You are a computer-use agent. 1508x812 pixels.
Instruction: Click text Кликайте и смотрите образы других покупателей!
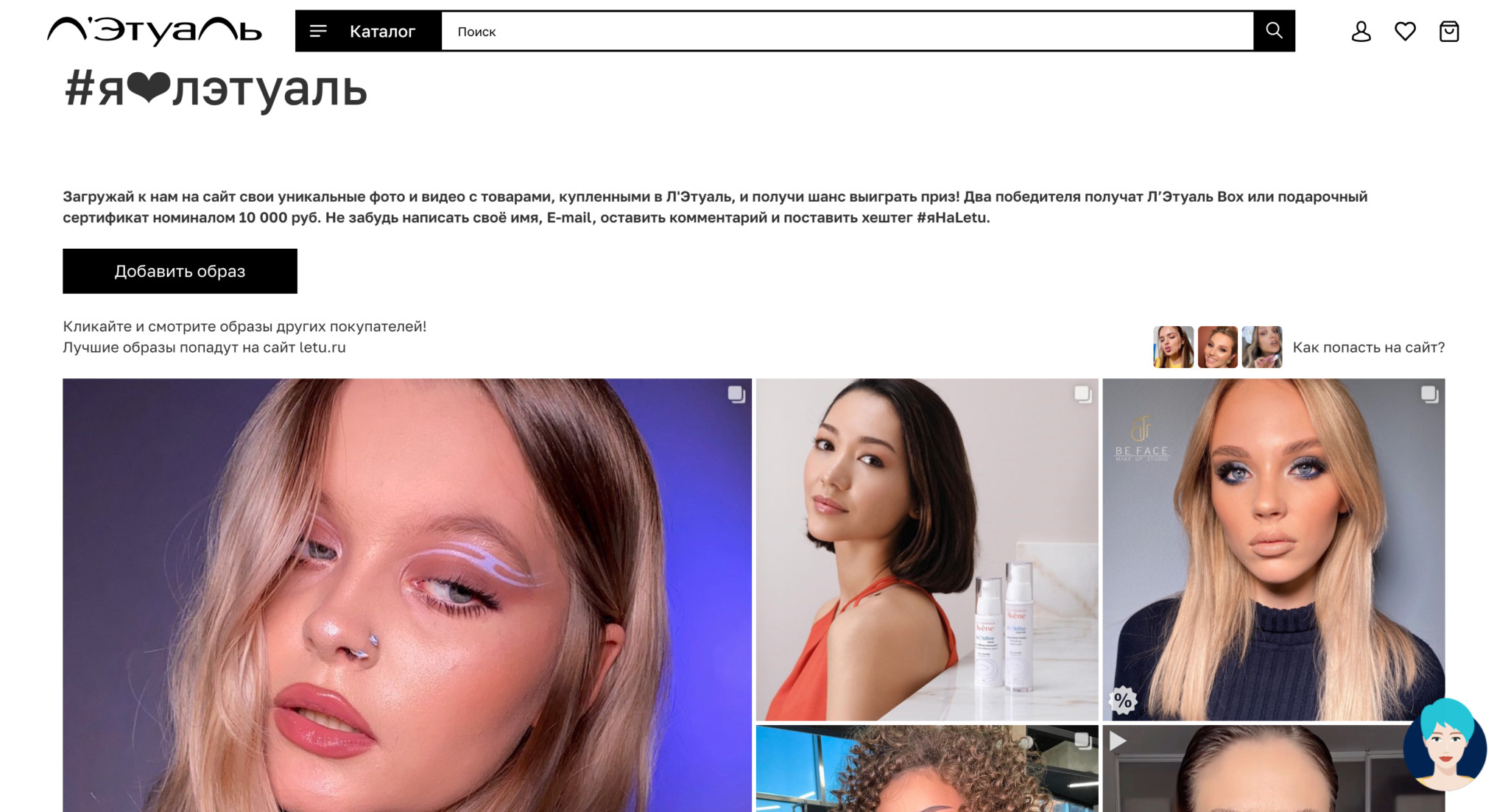[x=244, y=326]
